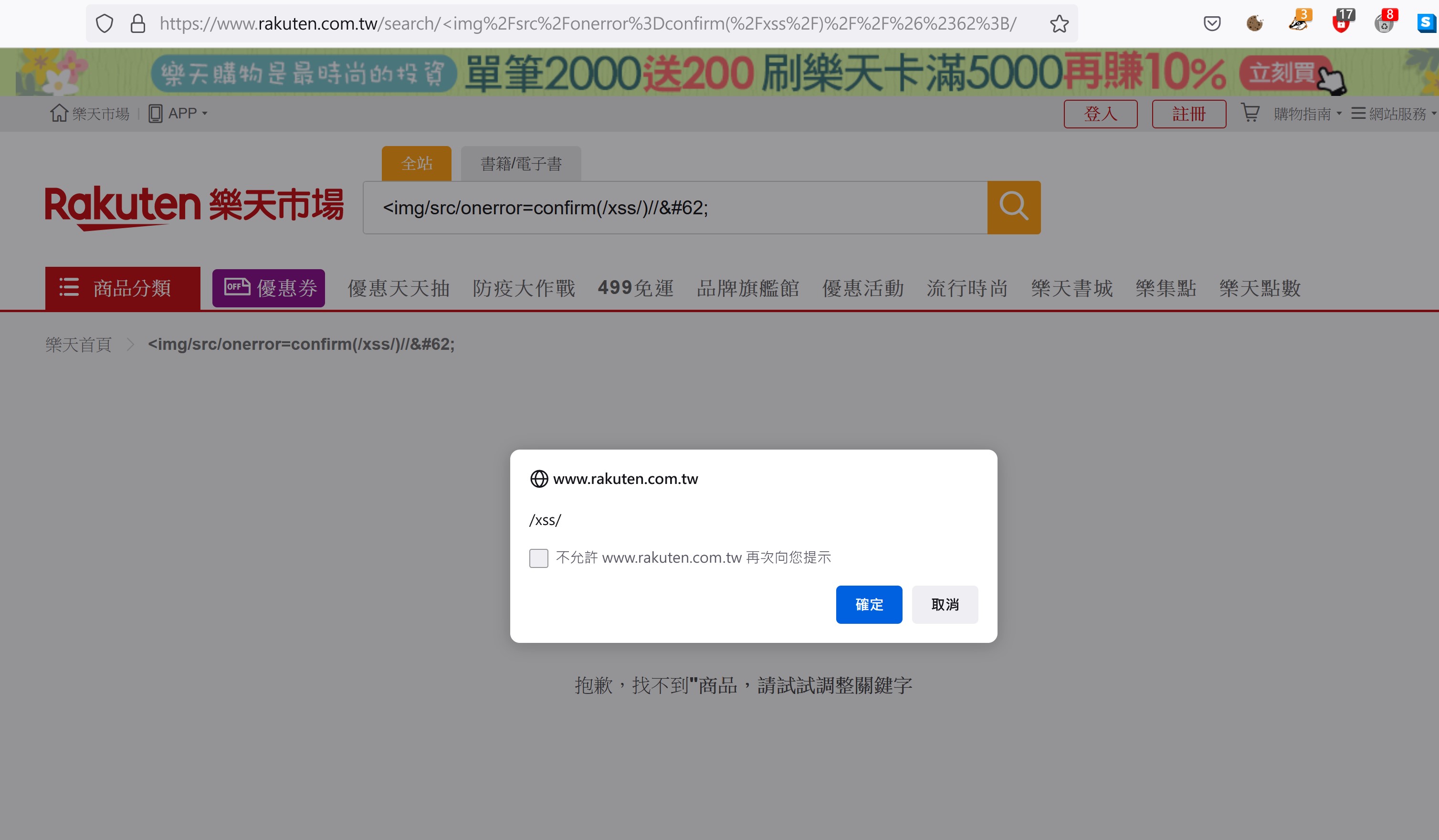Open 品牌旗艦館 in the navigation bar
The height and width of the screenshot is (840, 1439).
(747, 288)
